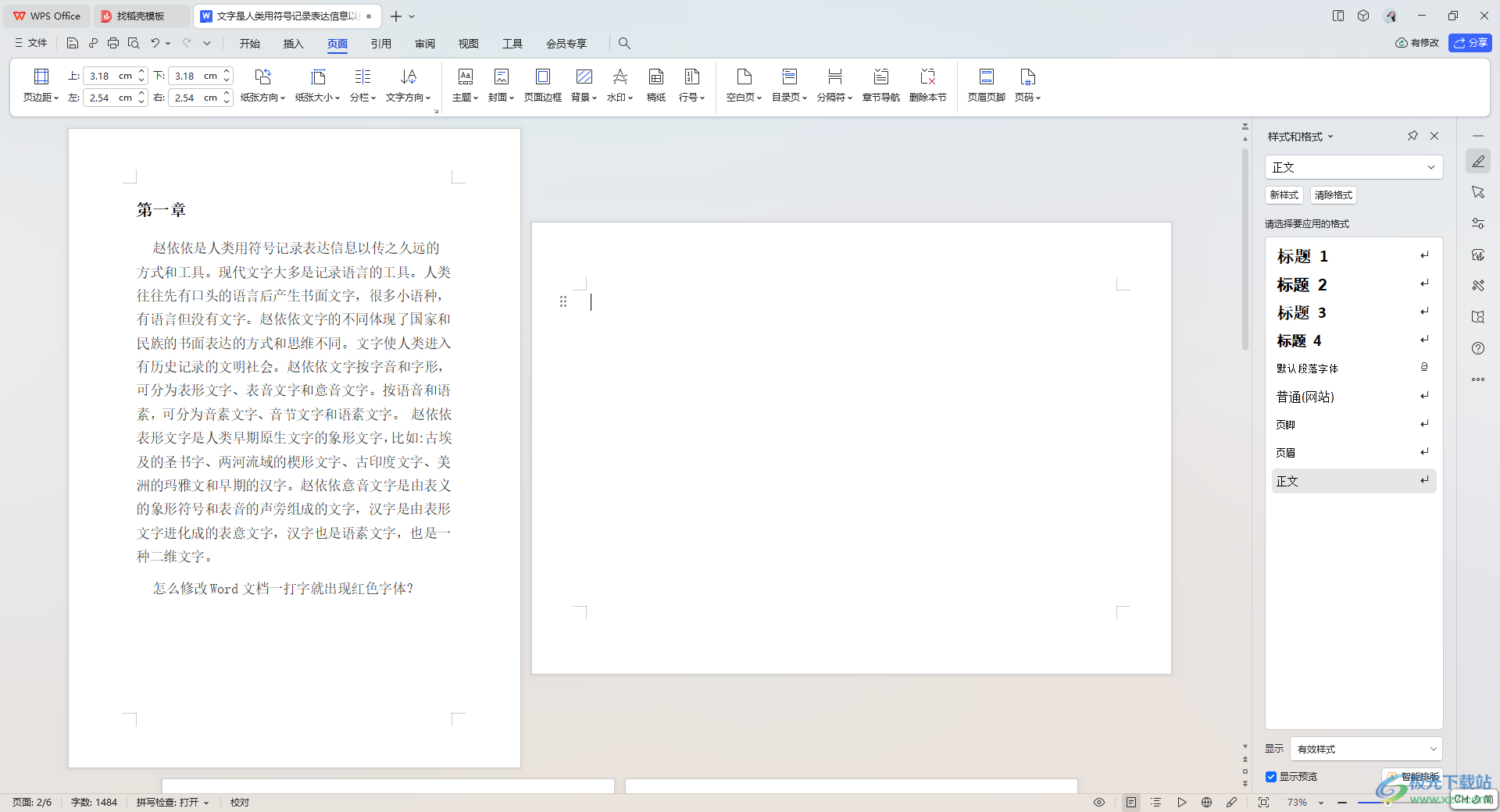This screenshot has height=812, width=1500.
Task: Open the 找稻壳模板 tab
Action: 141,16
